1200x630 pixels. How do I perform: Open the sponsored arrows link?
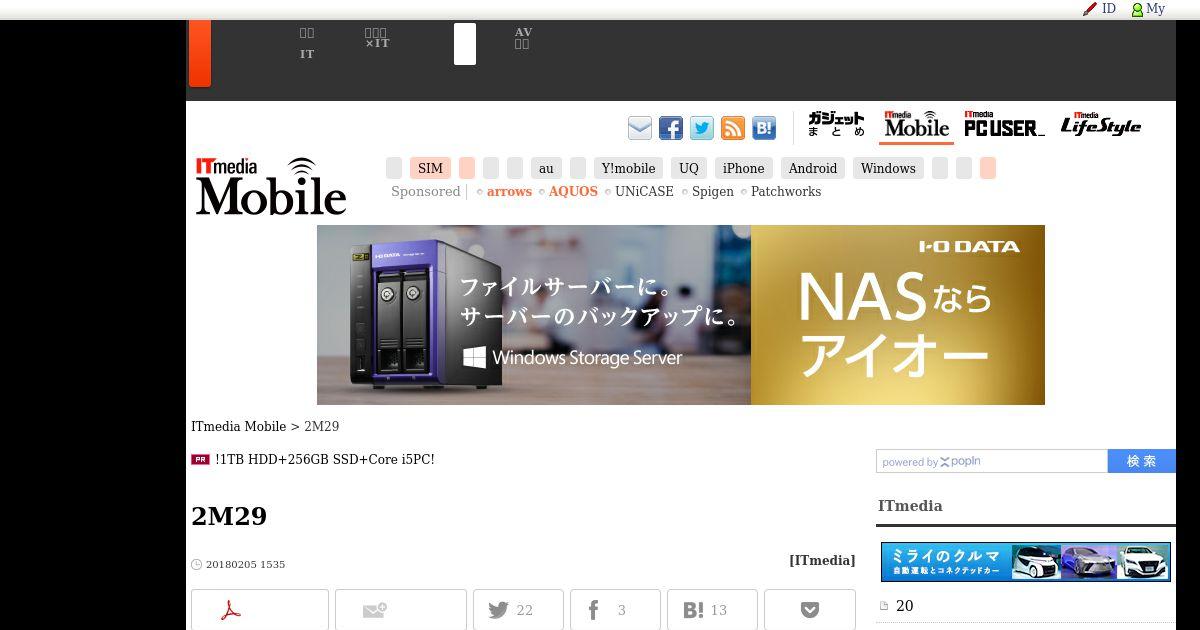click(x=509, y=192)
